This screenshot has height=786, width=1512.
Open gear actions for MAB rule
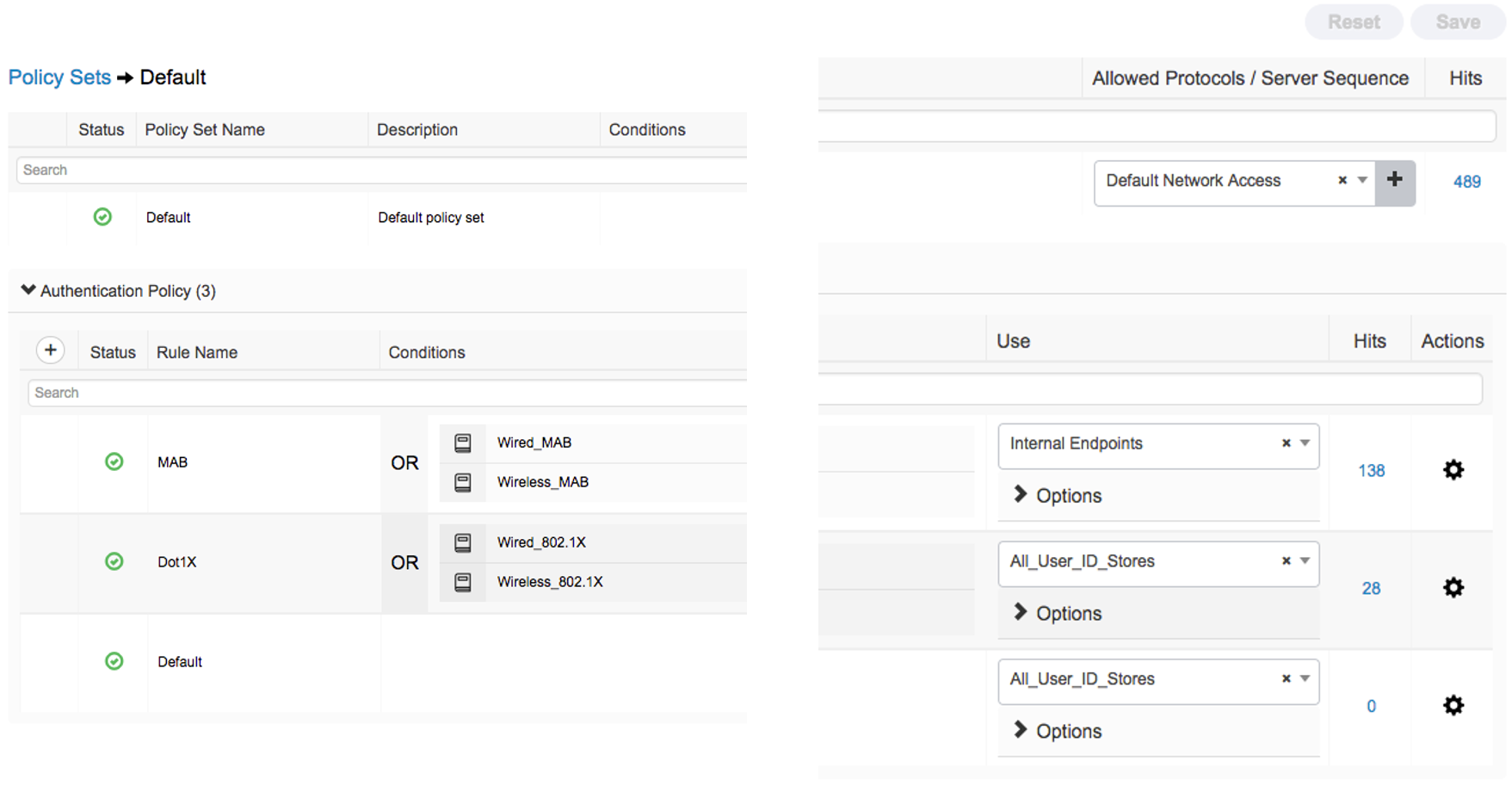point(1453,470)
